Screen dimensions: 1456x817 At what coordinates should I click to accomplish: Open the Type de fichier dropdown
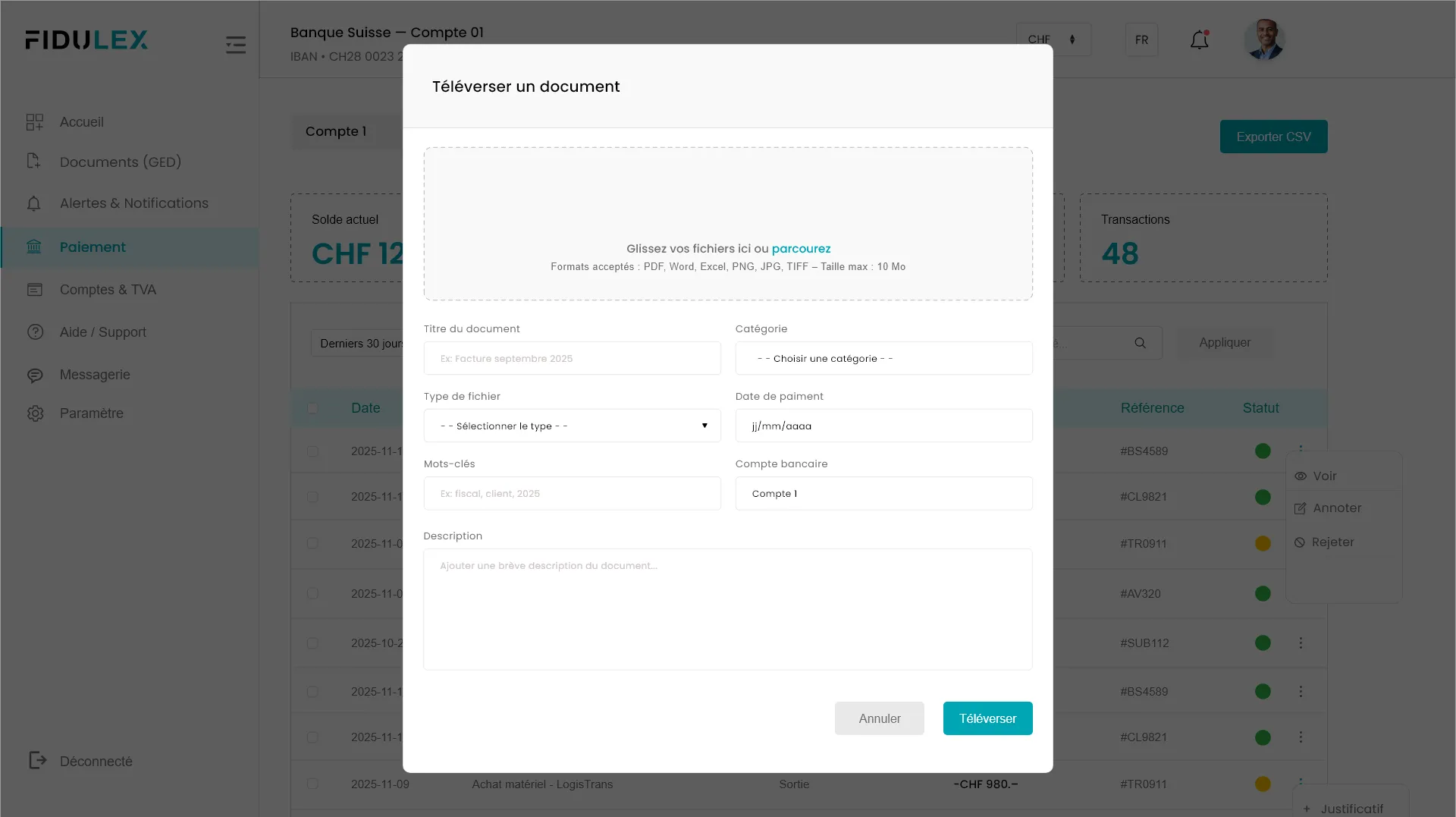(x=572, y=426)
